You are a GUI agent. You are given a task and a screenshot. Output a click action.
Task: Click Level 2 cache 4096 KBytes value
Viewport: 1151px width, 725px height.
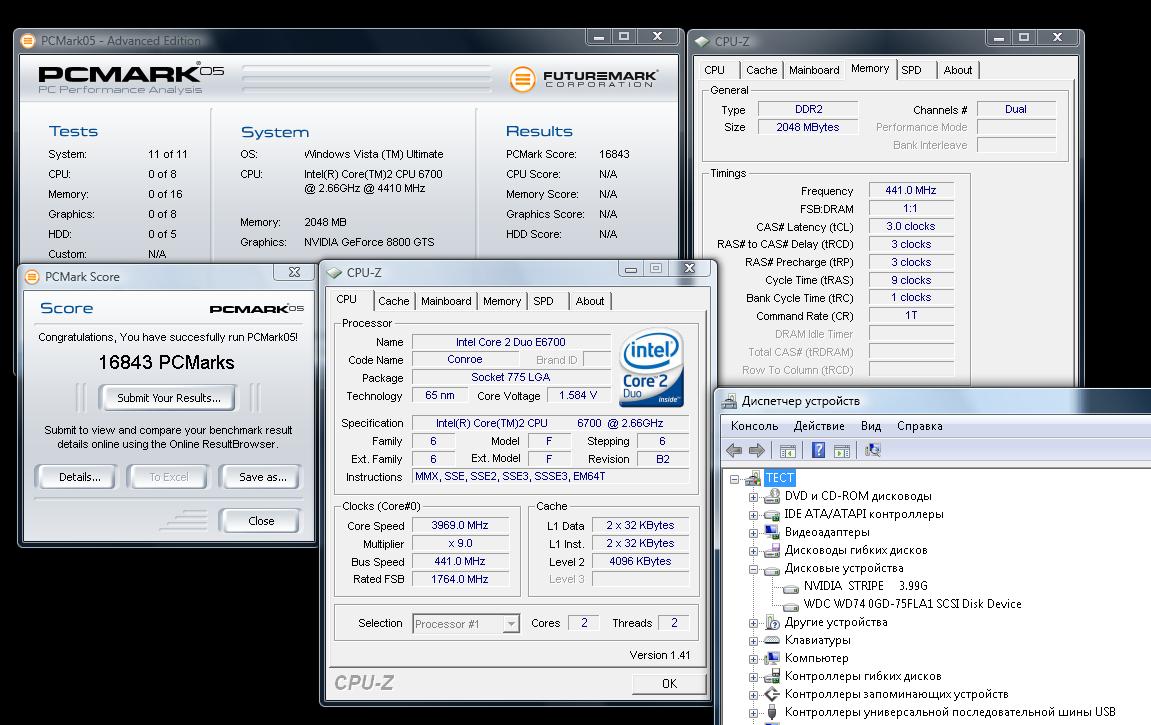(640, 561)
